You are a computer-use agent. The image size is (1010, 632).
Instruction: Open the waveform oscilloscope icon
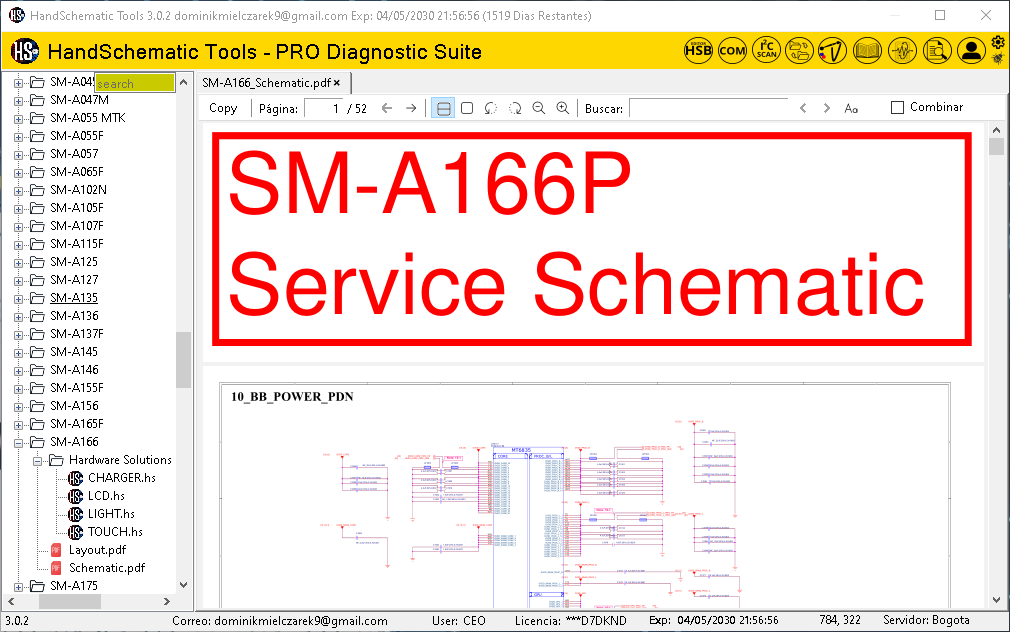902,50
